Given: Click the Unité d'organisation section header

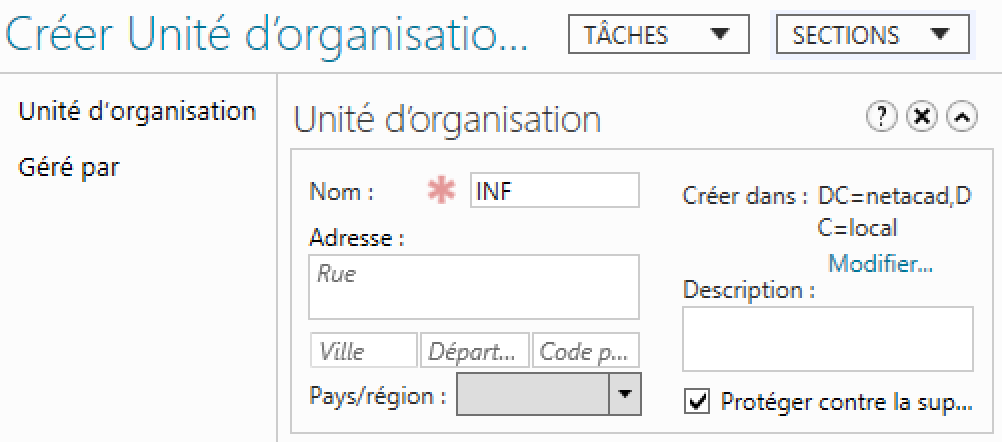Looking at the screenshot, I should click(447, 120).
